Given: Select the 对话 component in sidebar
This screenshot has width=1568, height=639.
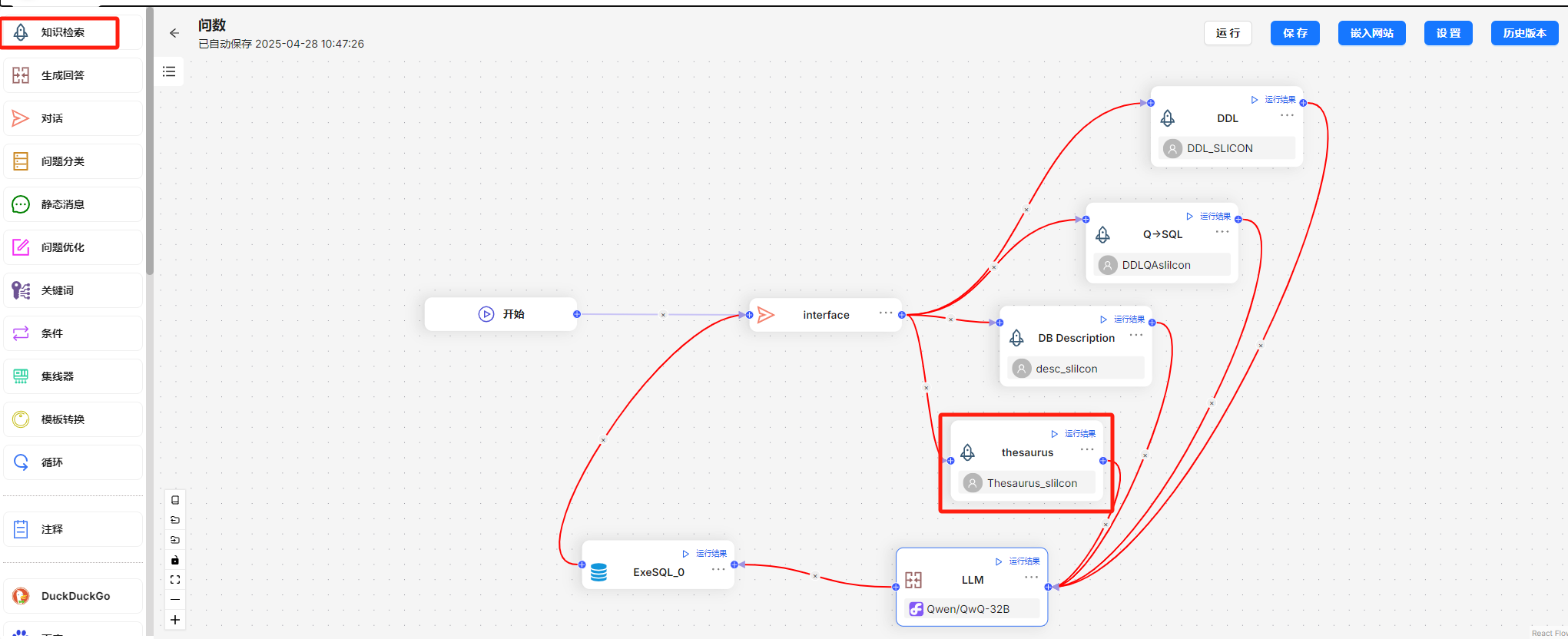Looking at the screenshot, I should 72,118.
